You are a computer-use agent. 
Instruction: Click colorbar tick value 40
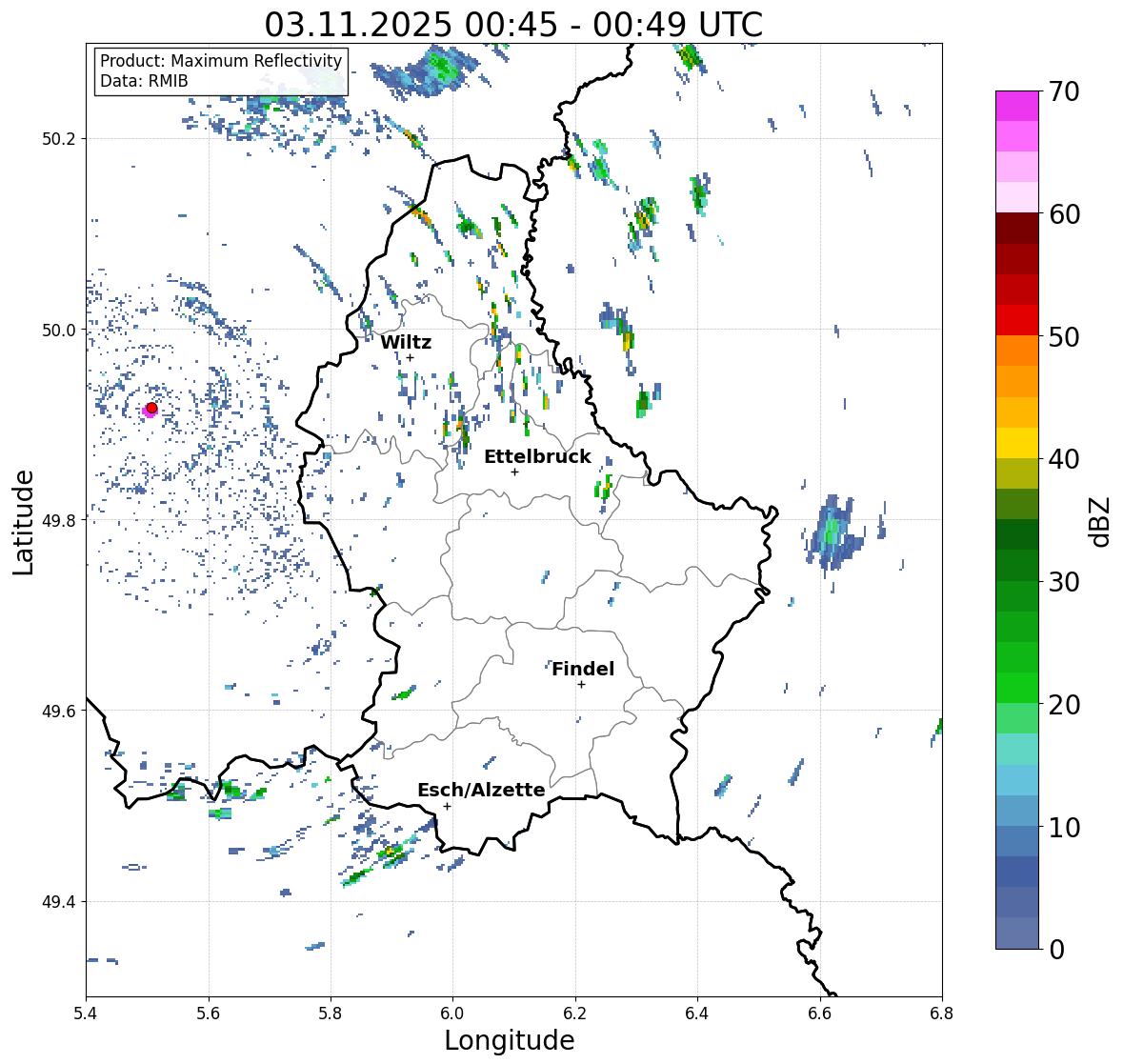(x=1064, y=459)
